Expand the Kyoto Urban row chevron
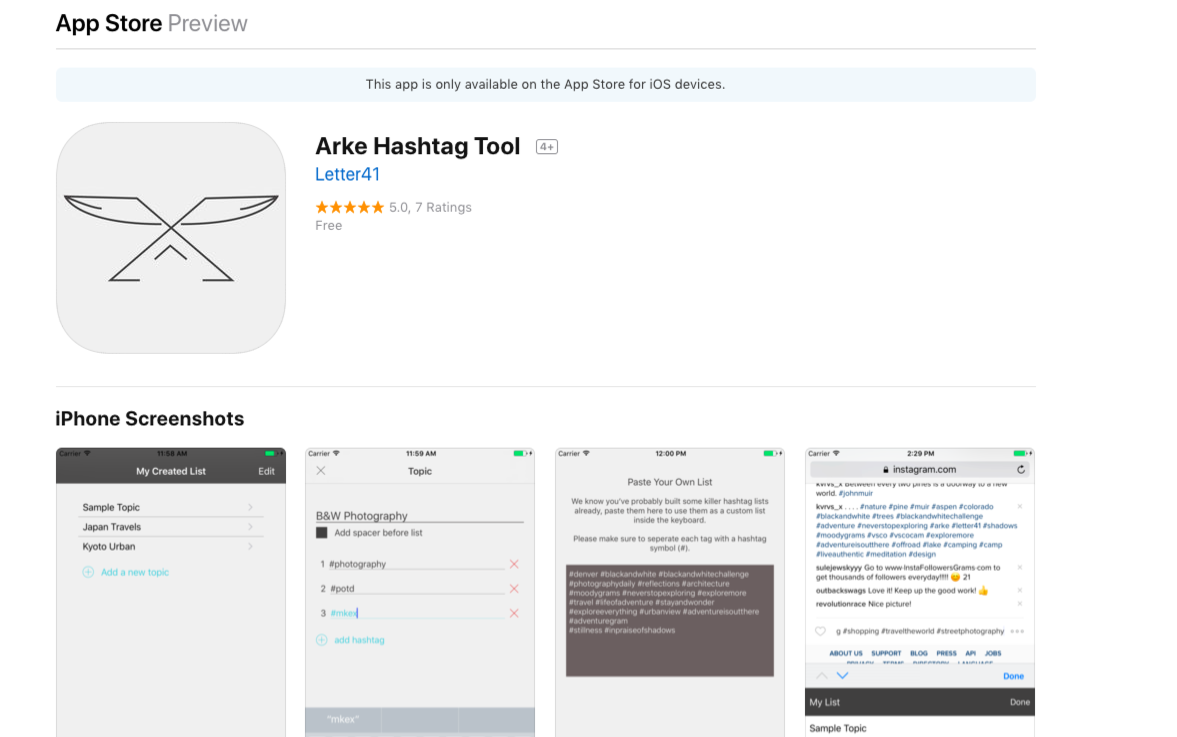Screen dimensions: 1177x737 coord(250,546)
